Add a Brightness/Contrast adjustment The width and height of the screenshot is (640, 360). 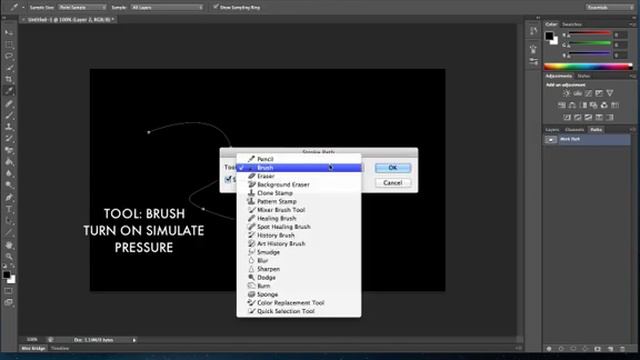[566, 93]
